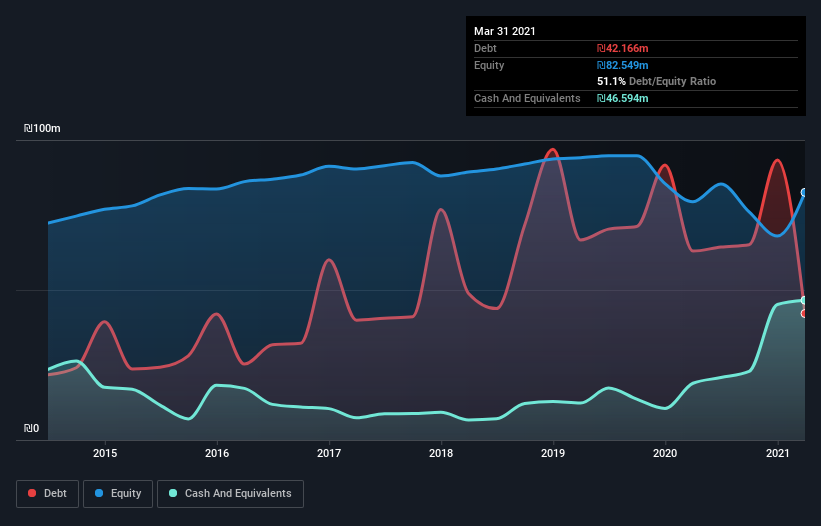Screen dimensions: 821x526
Task: Click the 2020 x-axis label
Action: (665, 453)
